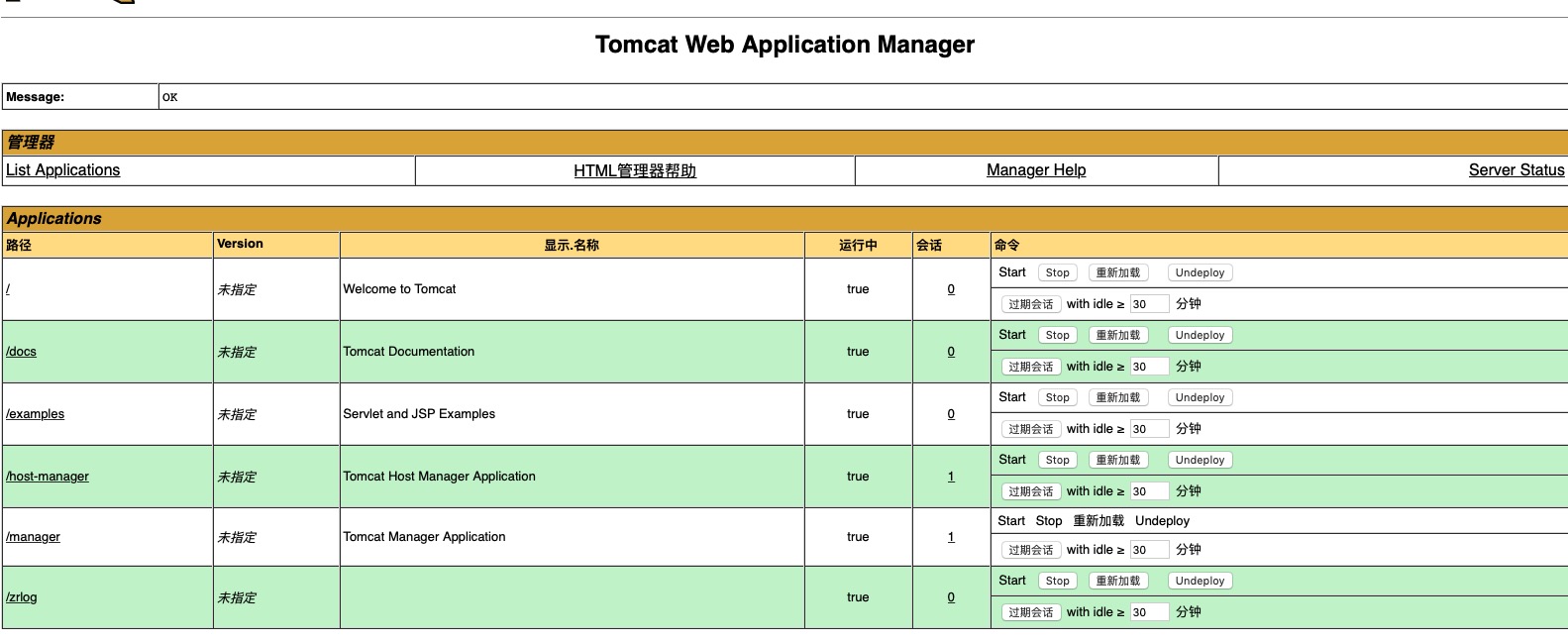1568x643 pixels.
Task: Focus idle minutes field in /host-manager row
Action: pos(1149,491)
